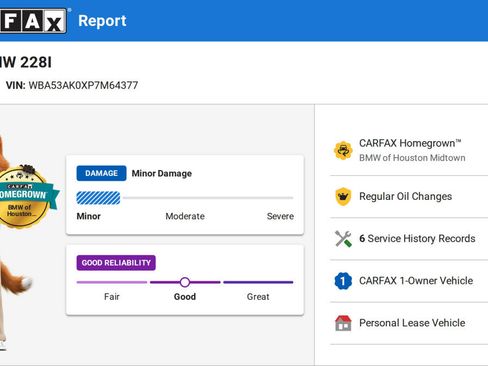Click the Moderate label under damage bar
Image resolution: width=488 pixels, height=366 pixels.
185,216
